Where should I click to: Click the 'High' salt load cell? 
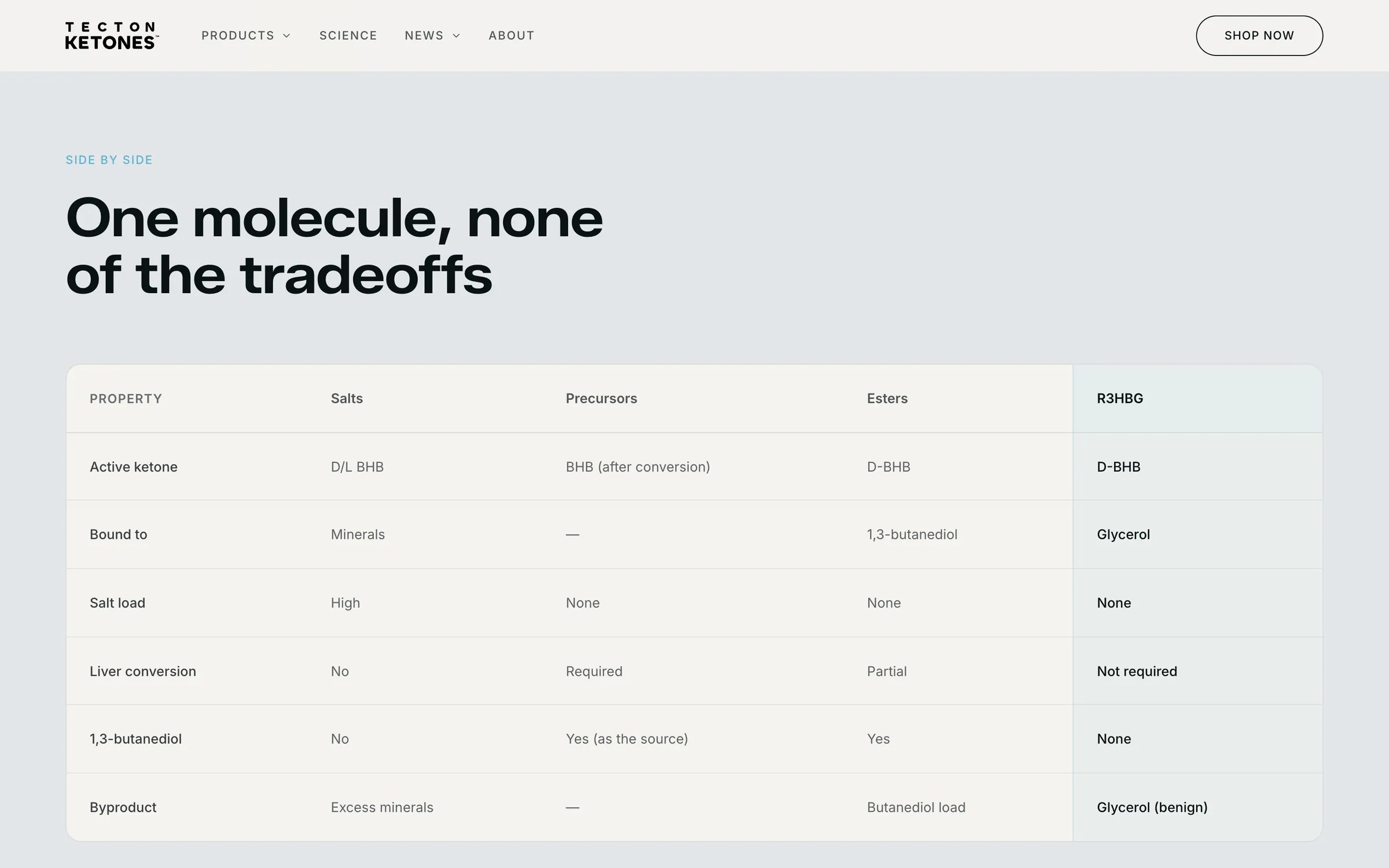coord(346,603)
